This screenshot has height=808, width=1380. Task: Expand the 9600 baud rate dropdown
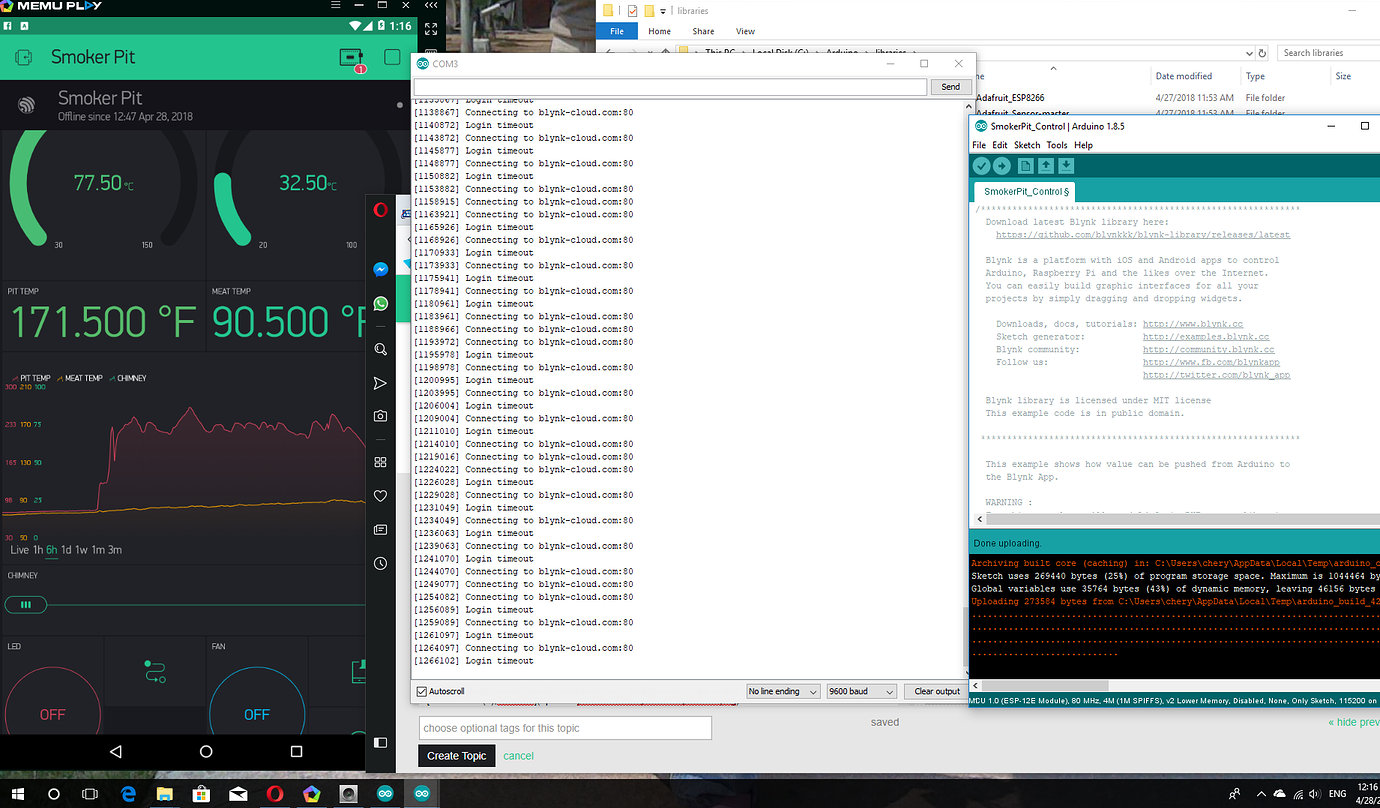click(x=861, y=691)
